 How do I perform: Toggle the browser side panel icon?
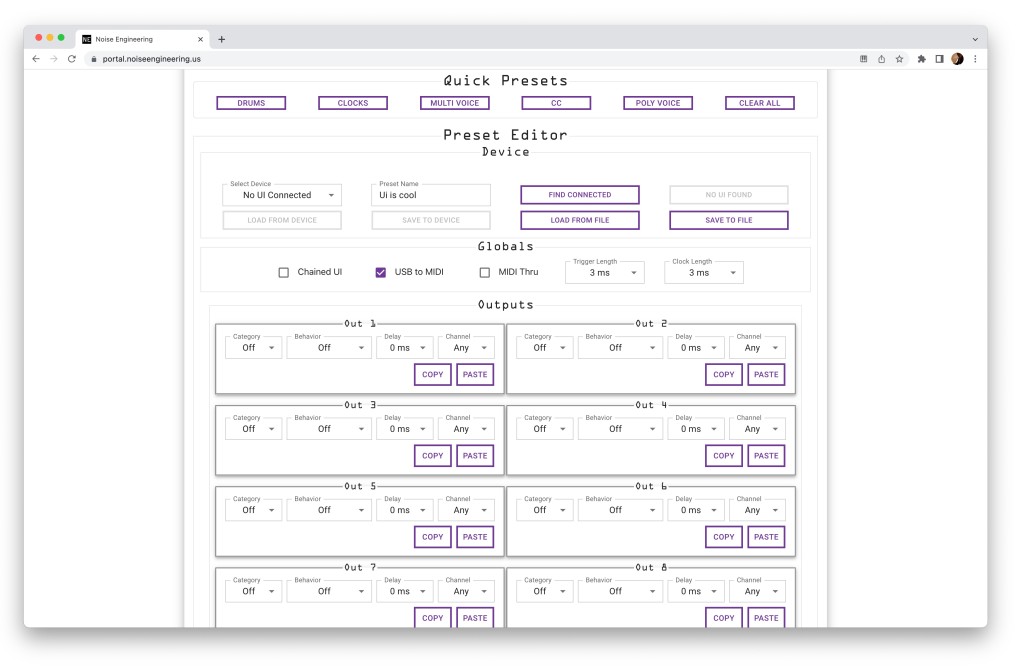pos(939,59)
